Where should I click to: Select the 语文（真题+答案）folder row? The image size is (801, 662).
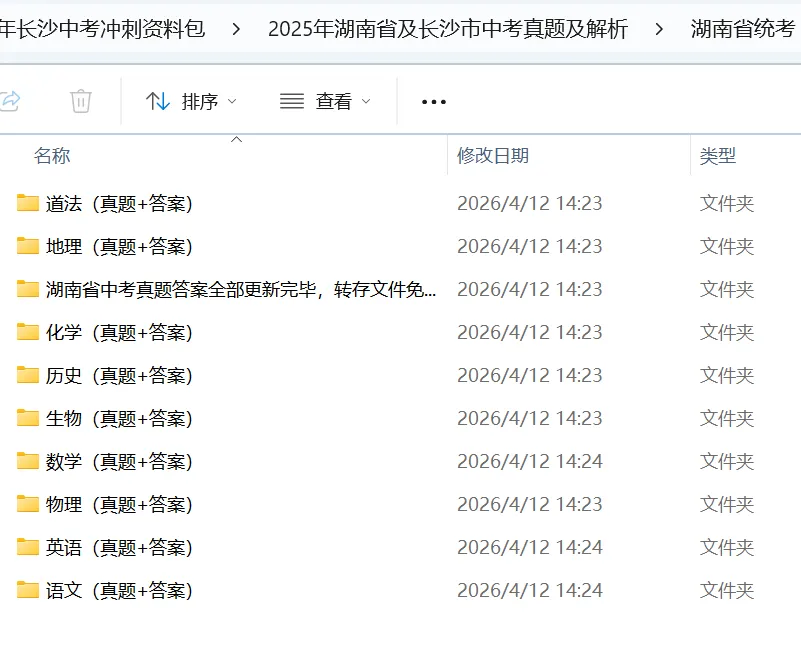click(x=120, y=590)
